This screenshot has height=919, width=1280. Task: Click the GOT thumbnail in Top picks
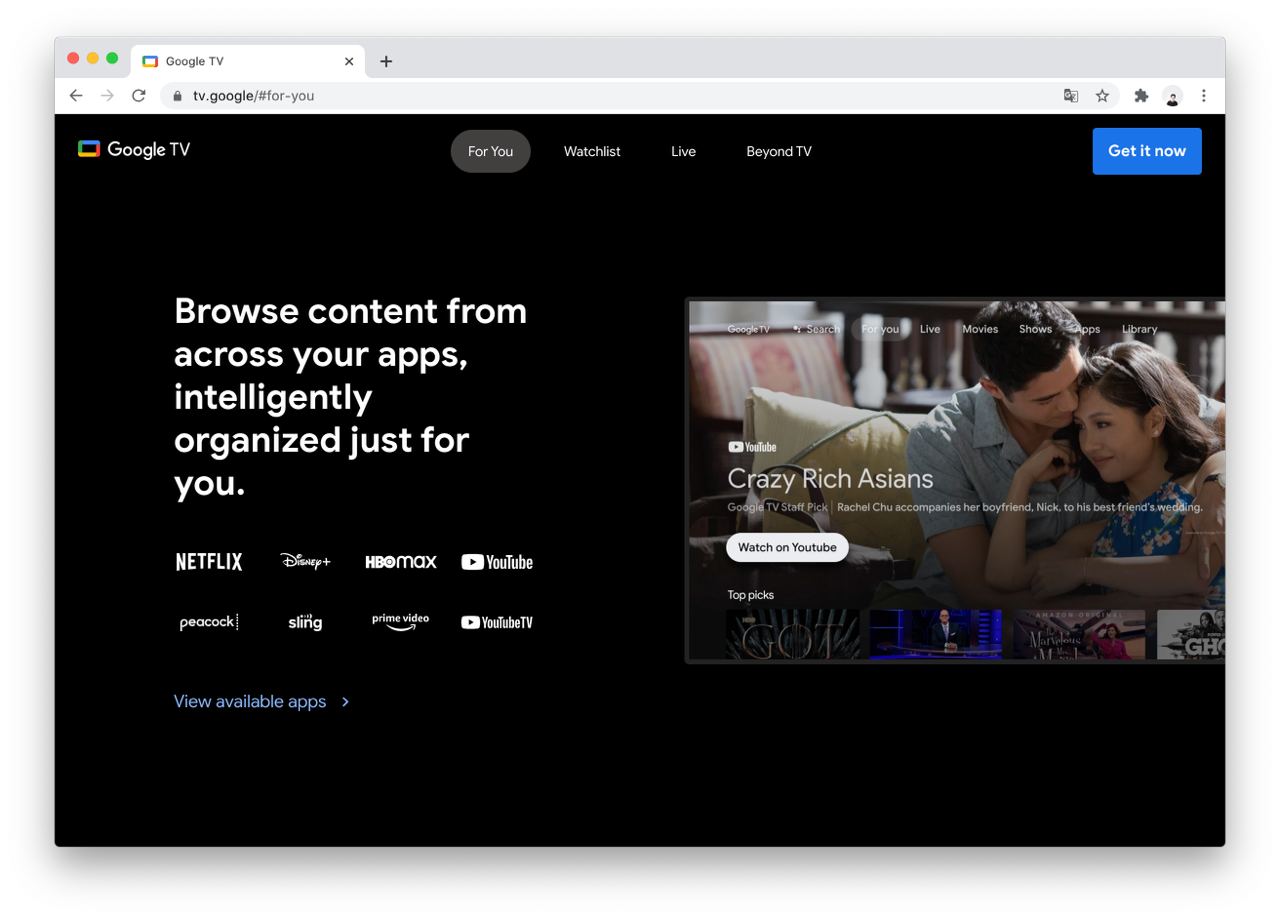click(793, 634)
